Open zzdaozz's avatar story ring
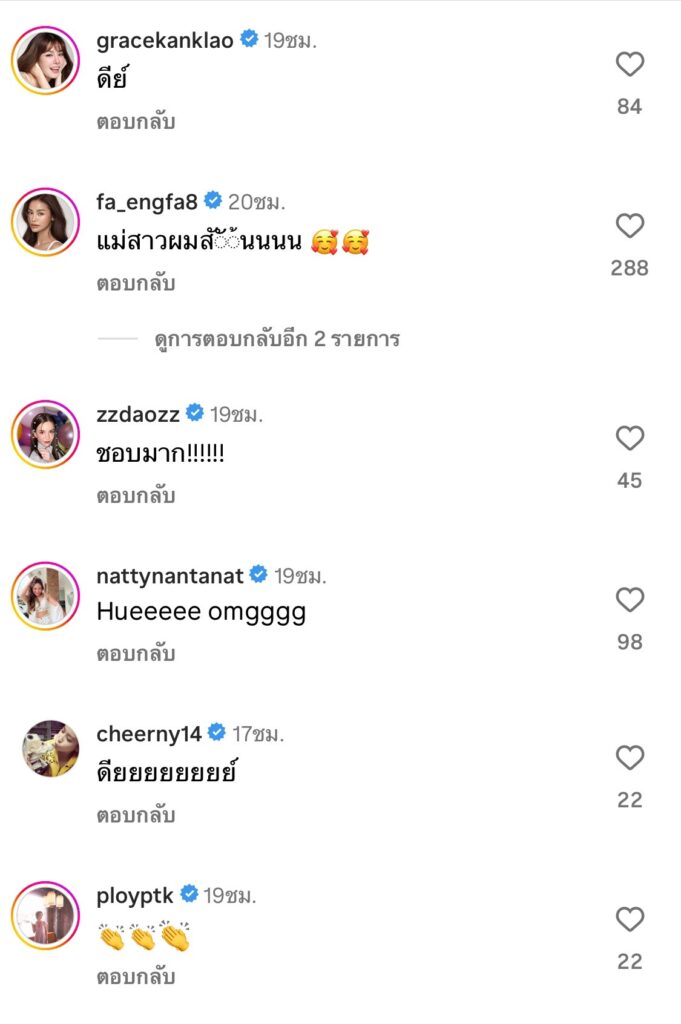 (x=45, y=434)
